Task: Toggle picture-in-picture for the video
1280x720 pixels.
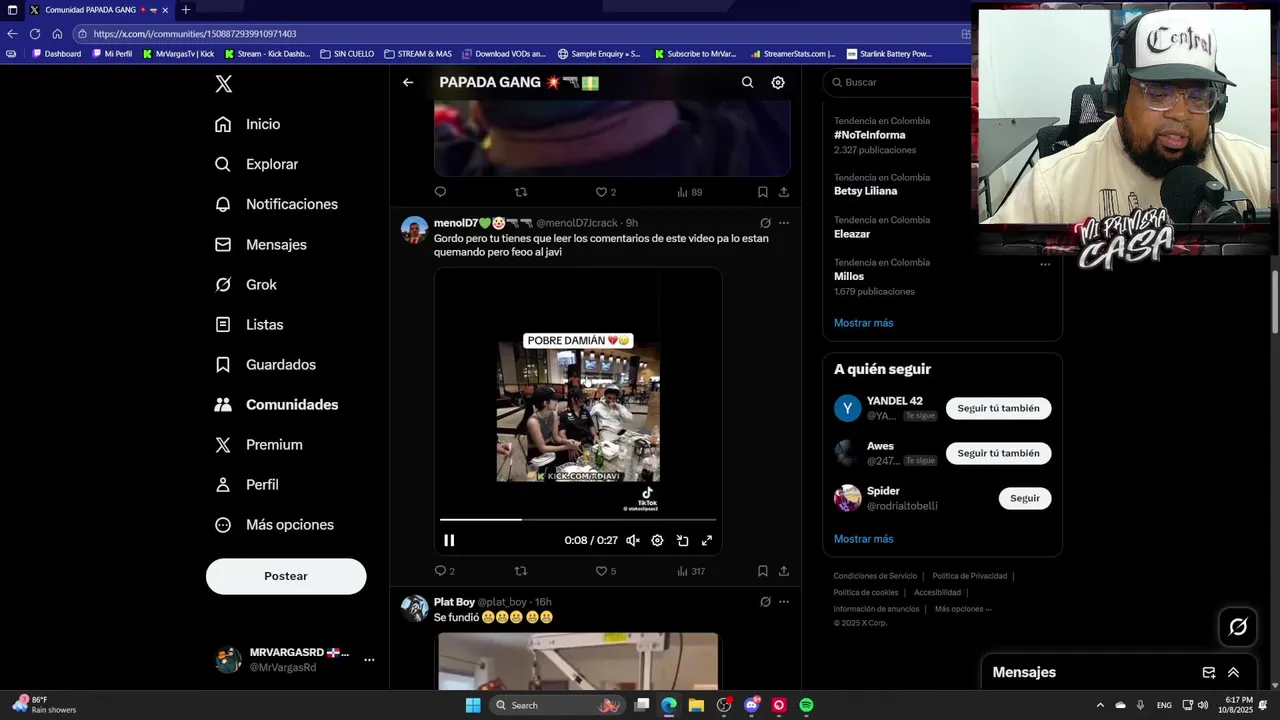Action: point(682,540)
